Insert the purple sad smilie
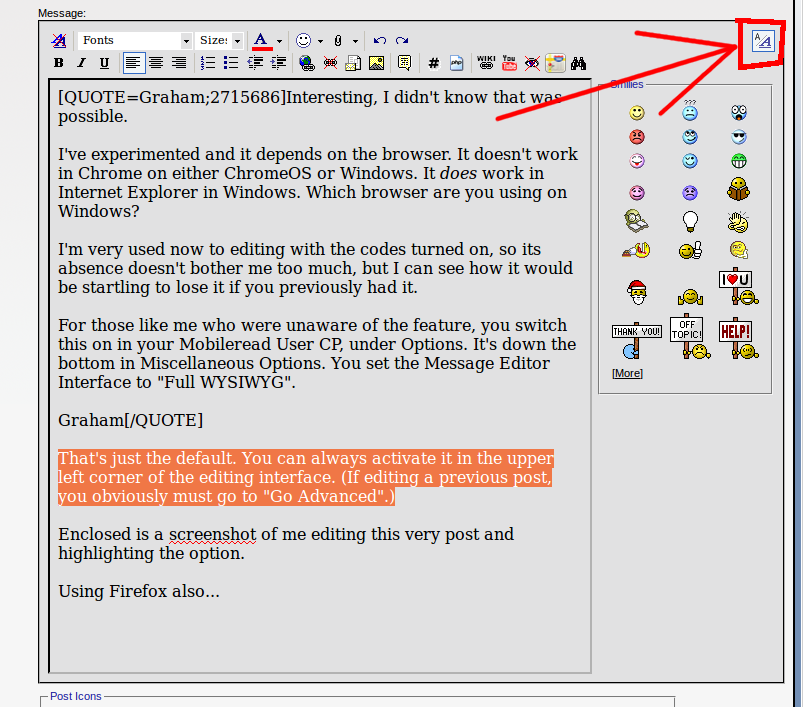Viewport: 803px width, 707px height. coord(690,193)
